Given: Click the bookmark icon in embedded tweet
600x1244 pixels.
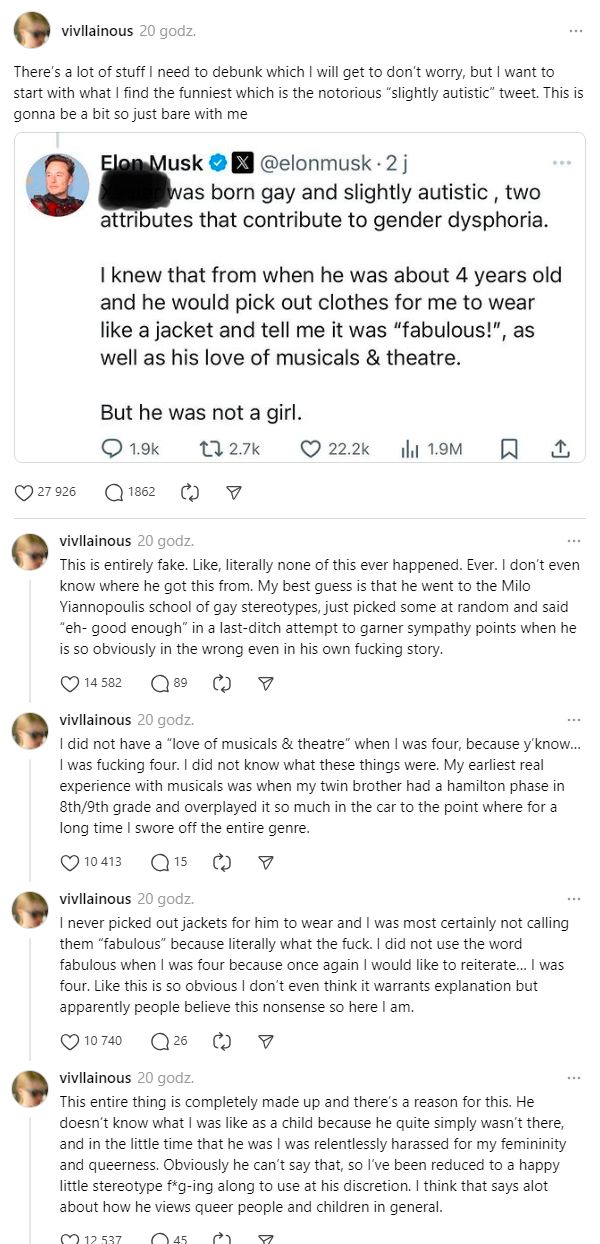Looking at the screenshot, I should coord(509,449).
